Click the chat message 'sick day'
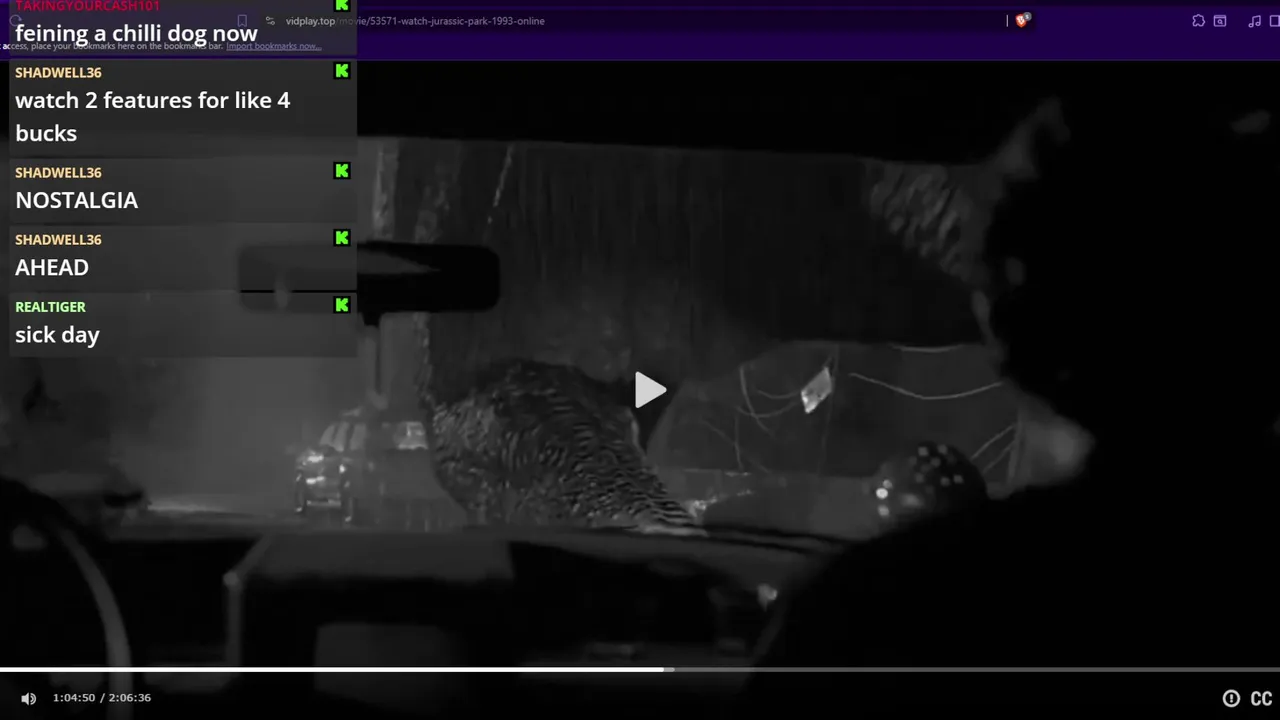This screenshot has width=1280, height=720. (57, 335)
